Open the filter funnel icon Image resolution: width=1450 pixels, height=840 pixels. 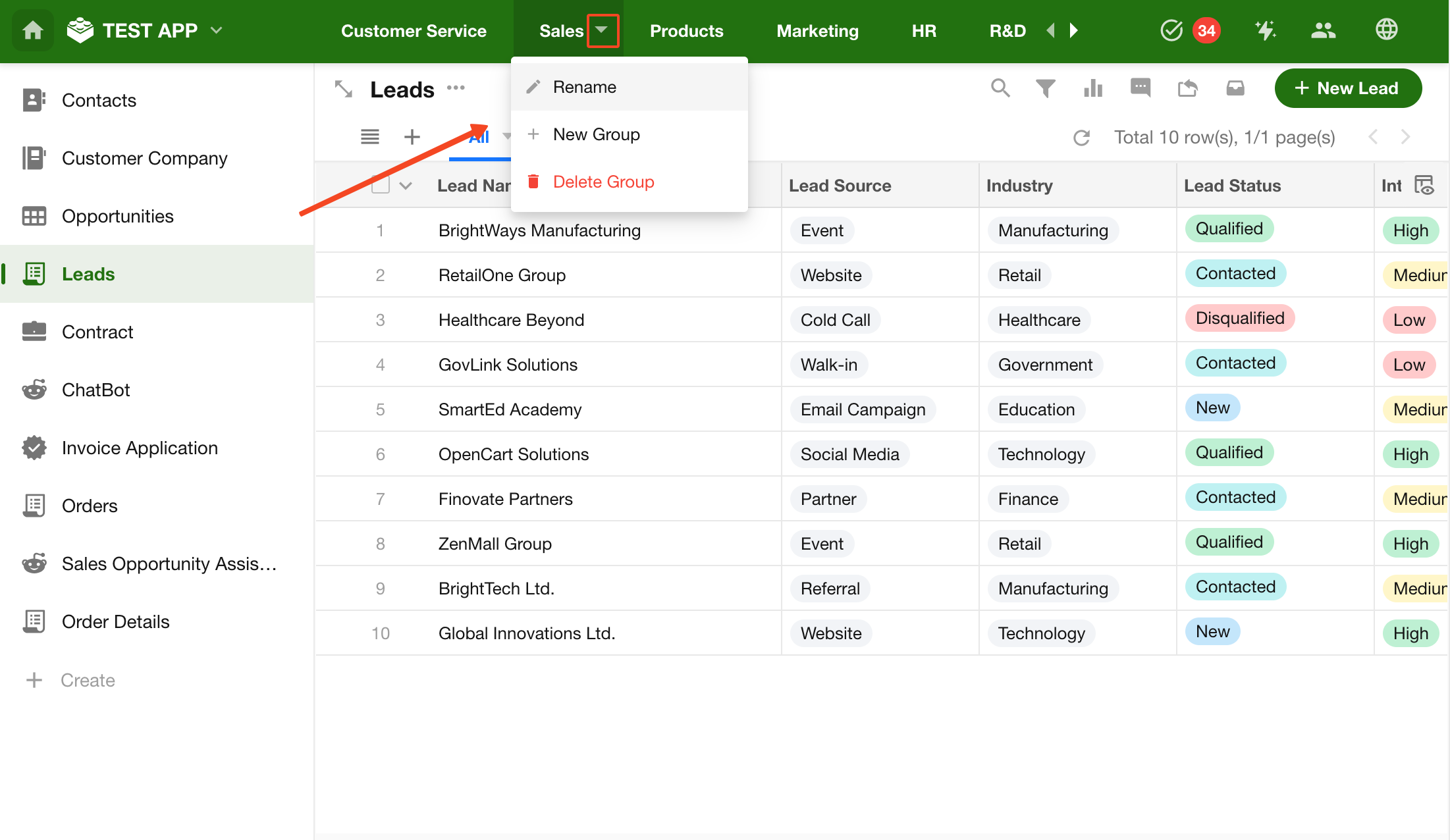click(1046, 88)
